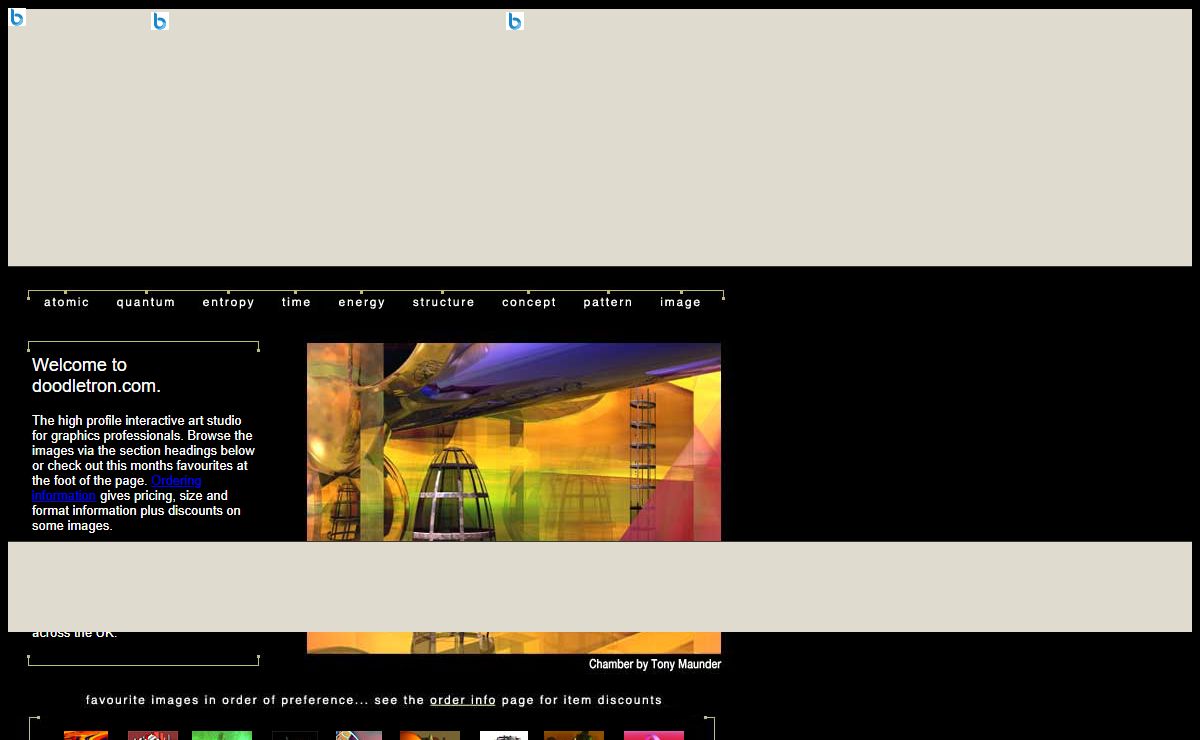Open the concept gallery section
The height and width of the screenshot is (740, 1200).
coord(529,302)
